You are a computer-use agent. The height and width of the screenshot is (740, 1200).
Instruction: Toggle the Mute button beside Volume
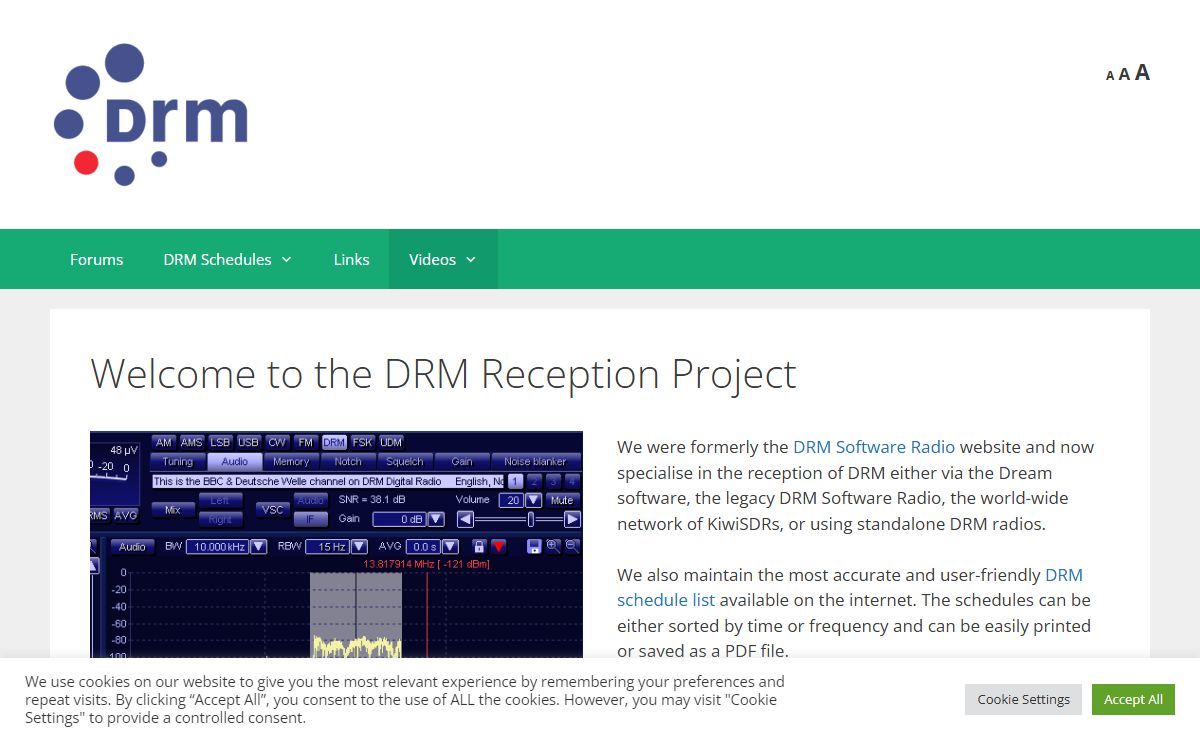point(562,500)
